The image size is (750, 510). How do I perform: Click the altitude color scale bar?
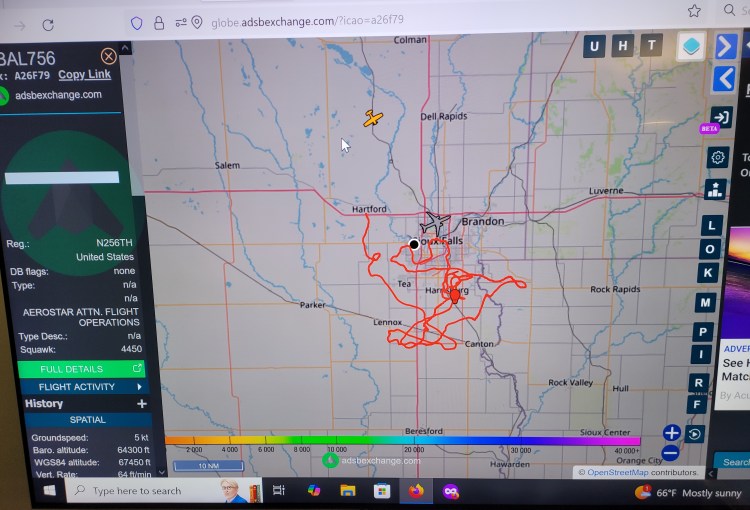(x=402, y=440)
